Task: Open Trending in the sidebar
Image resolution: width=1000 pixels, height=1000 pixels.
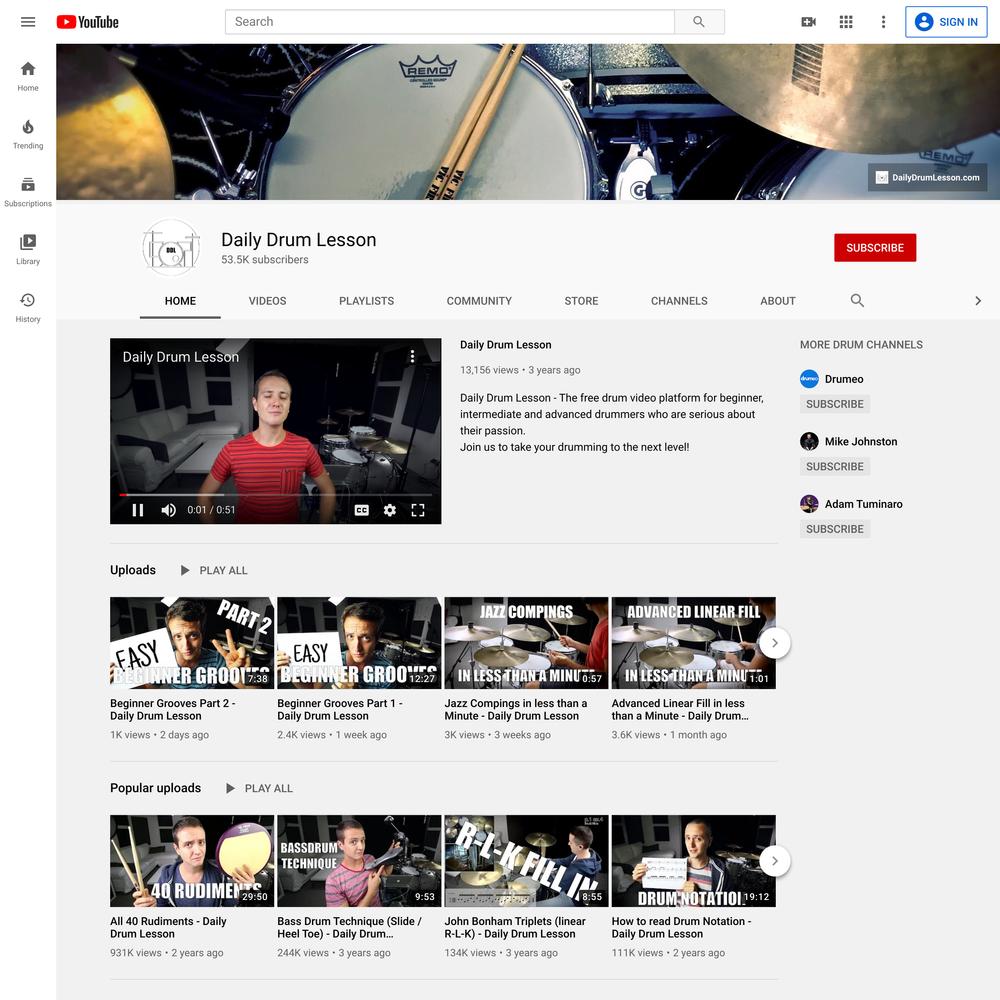Action: pos(28,134)
